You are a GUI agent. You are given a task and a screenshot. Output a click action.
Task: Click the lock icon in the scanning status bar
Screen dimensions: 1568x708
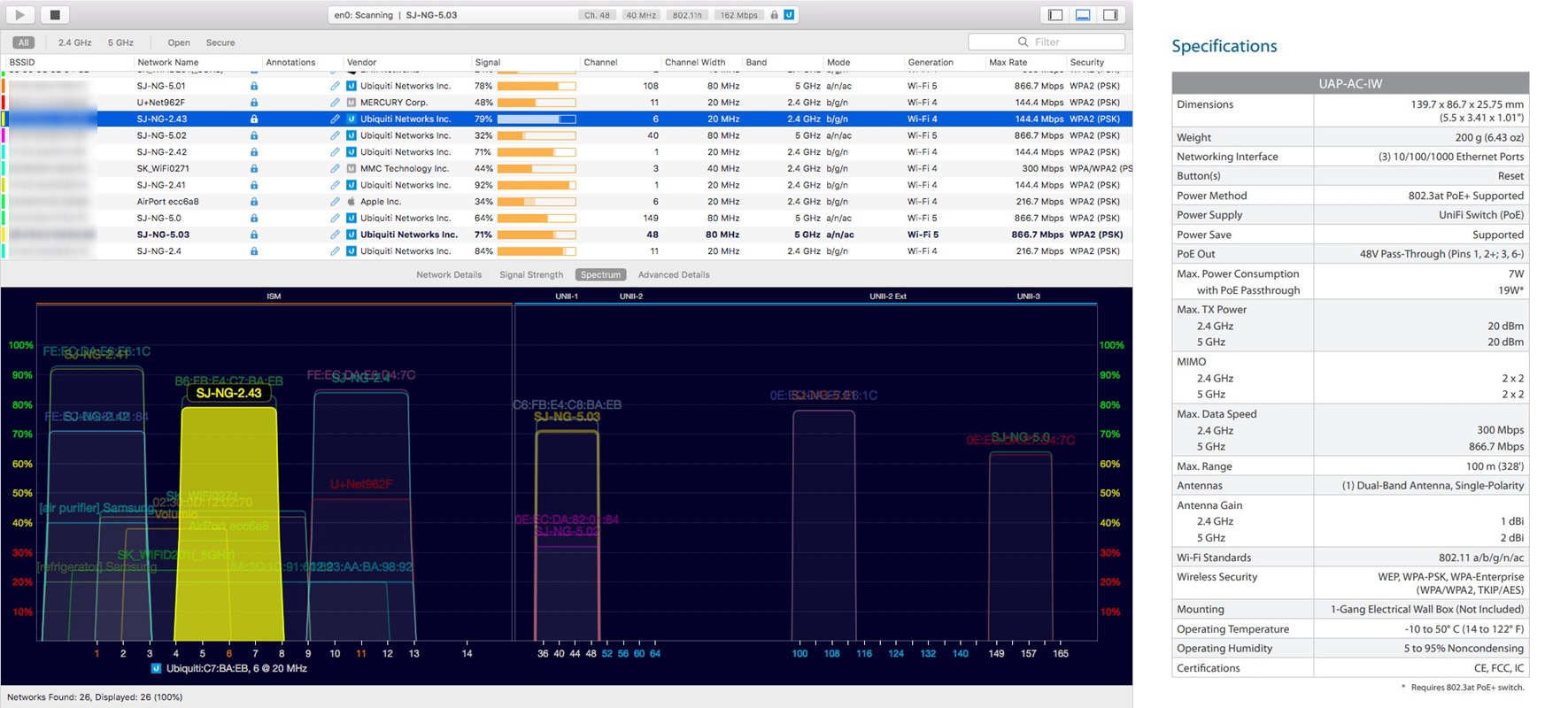tap(774, 15)
